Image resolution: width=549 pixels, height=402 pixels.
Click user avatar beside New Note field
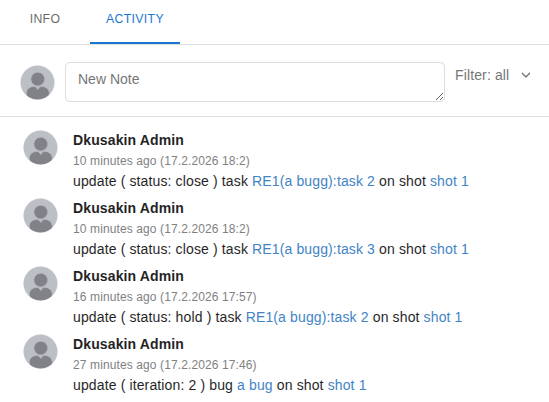[x=37, y=83]
